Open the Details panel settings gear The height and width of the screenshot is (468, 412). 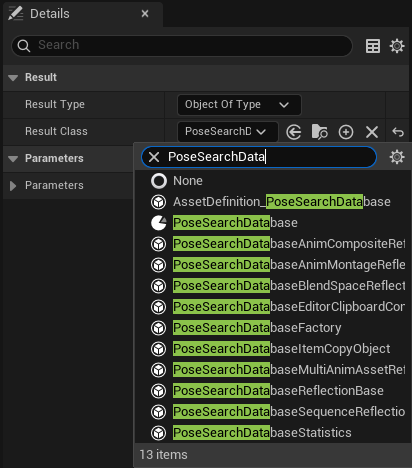(397, 46)
